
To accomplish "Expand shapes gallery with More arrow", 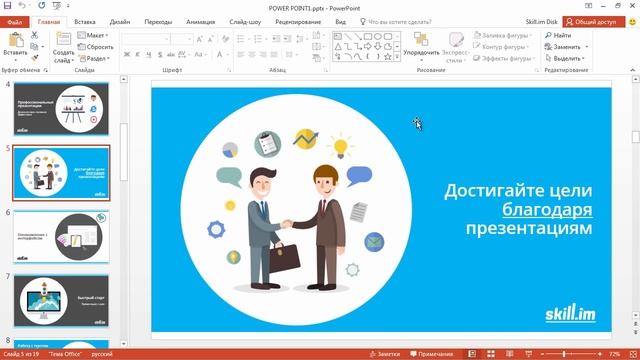I will click(397, 57).
